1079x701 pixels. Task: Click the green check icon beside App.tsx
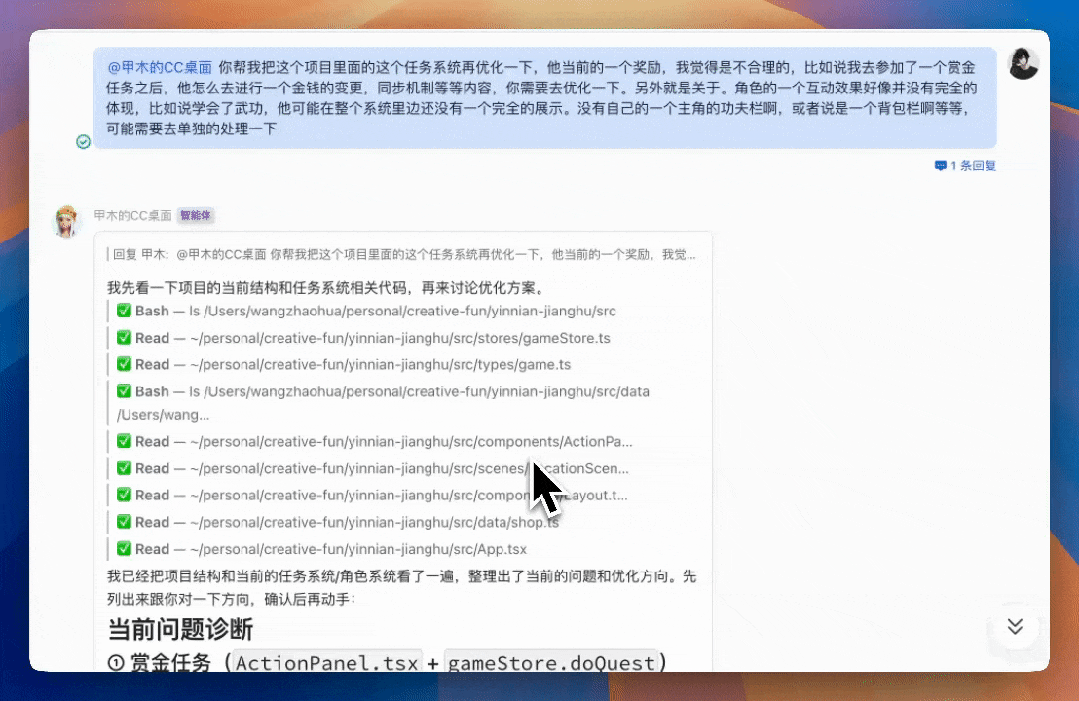tap(124, 549)
